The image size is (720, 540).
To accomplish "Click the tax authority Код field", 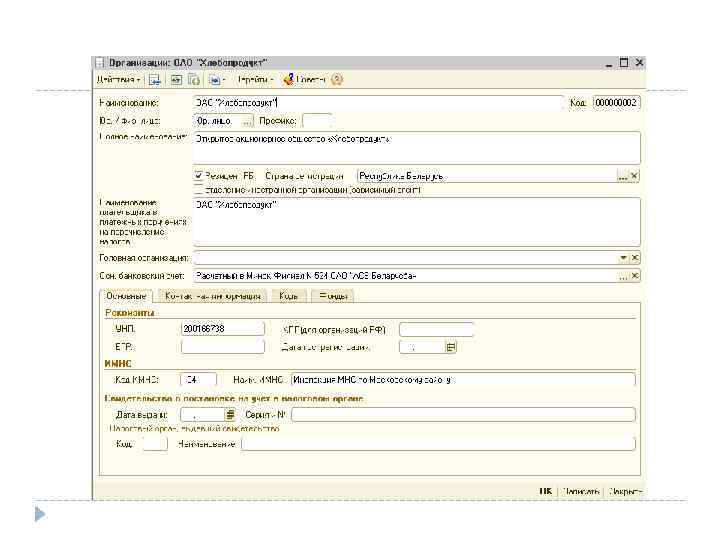I will coord(155,444).
